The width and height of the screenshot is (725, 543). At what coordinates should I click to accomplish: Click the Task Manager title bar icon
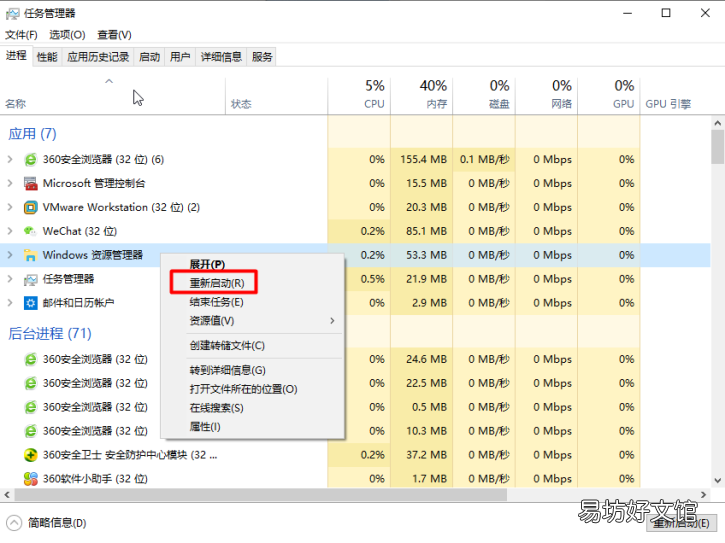point(13,13)
